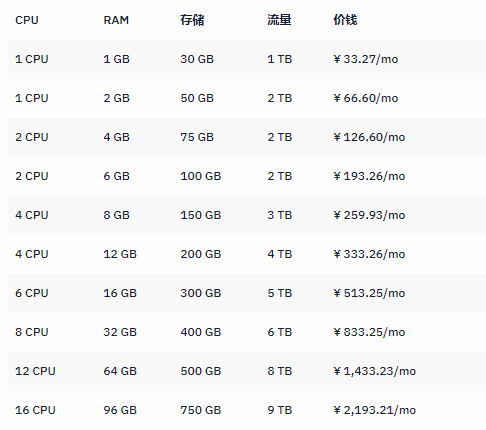The width and height of the screenshot is (486, 430).
Task: Select the ¥126.60/mo price cell
Action: pyautogui.click(x=369, y=137)
